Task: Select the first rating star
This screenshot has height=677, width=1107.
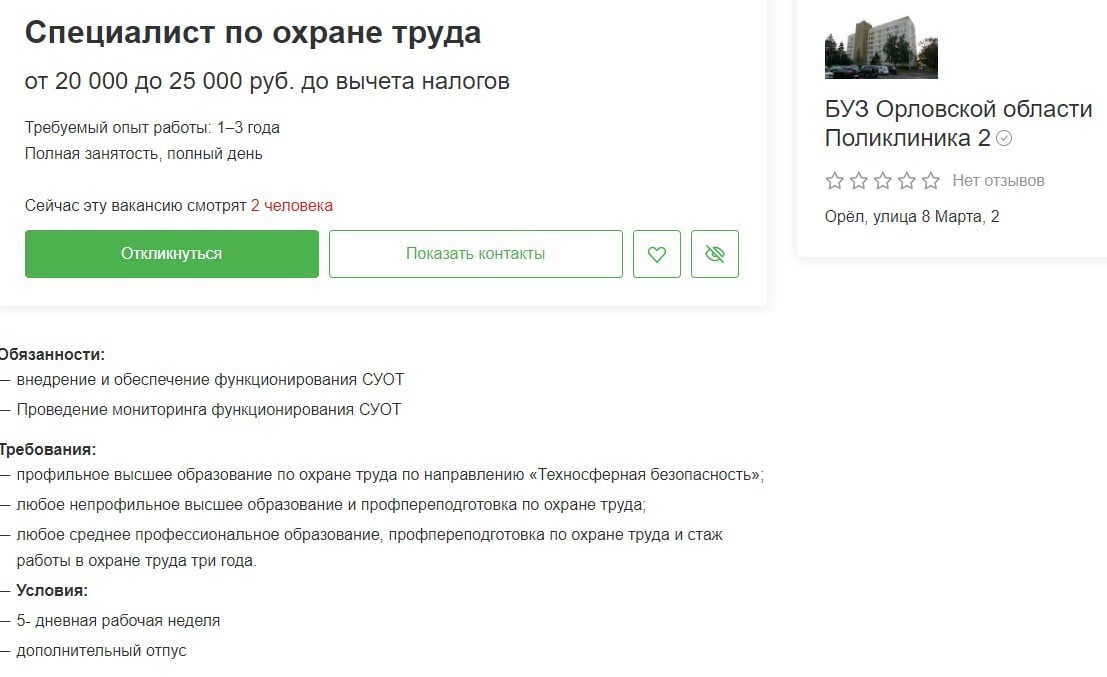Action: click(x=834, y=181)
